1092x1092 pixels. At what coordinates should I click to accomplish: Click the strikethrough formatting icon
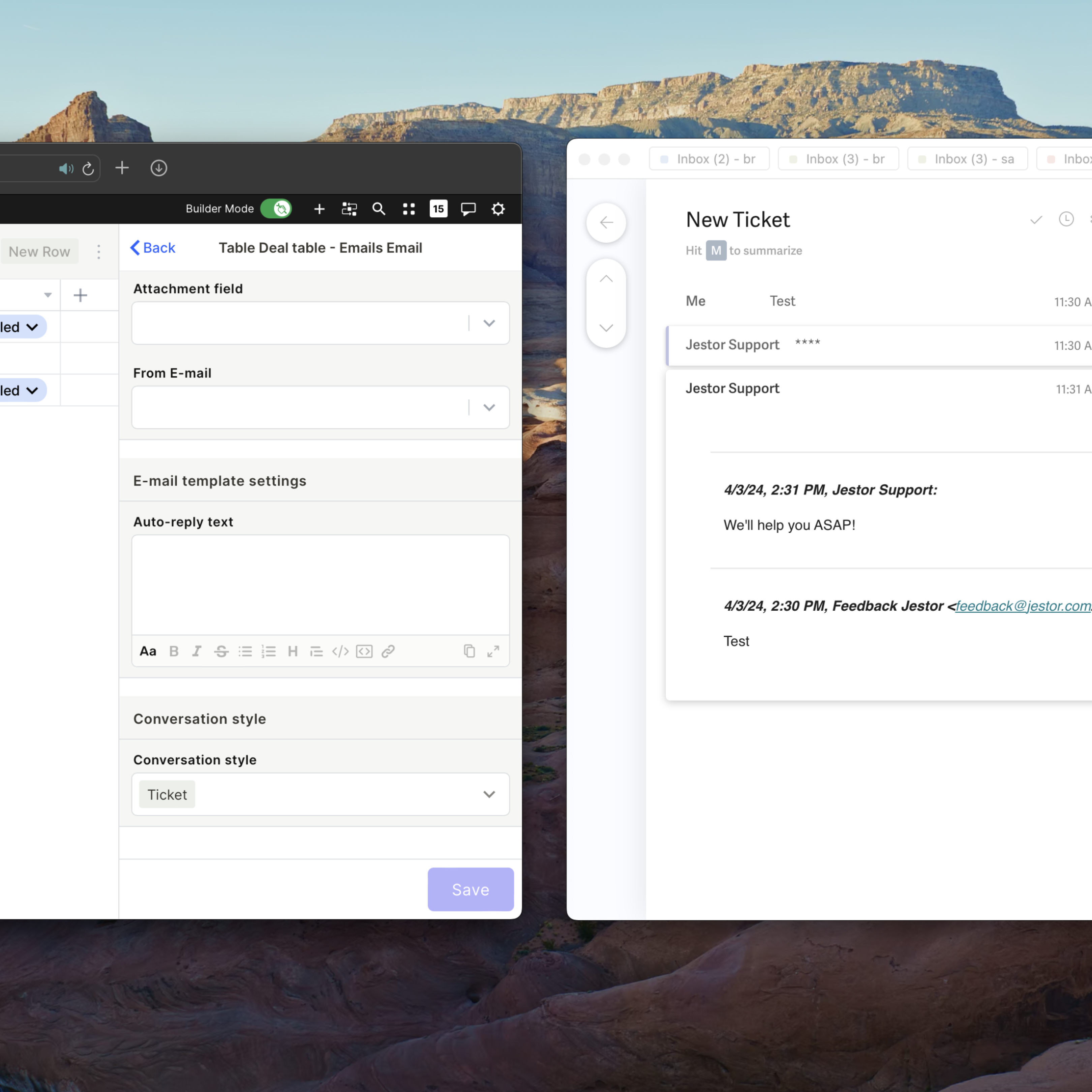pyautogui.click(x=221, y=651)
